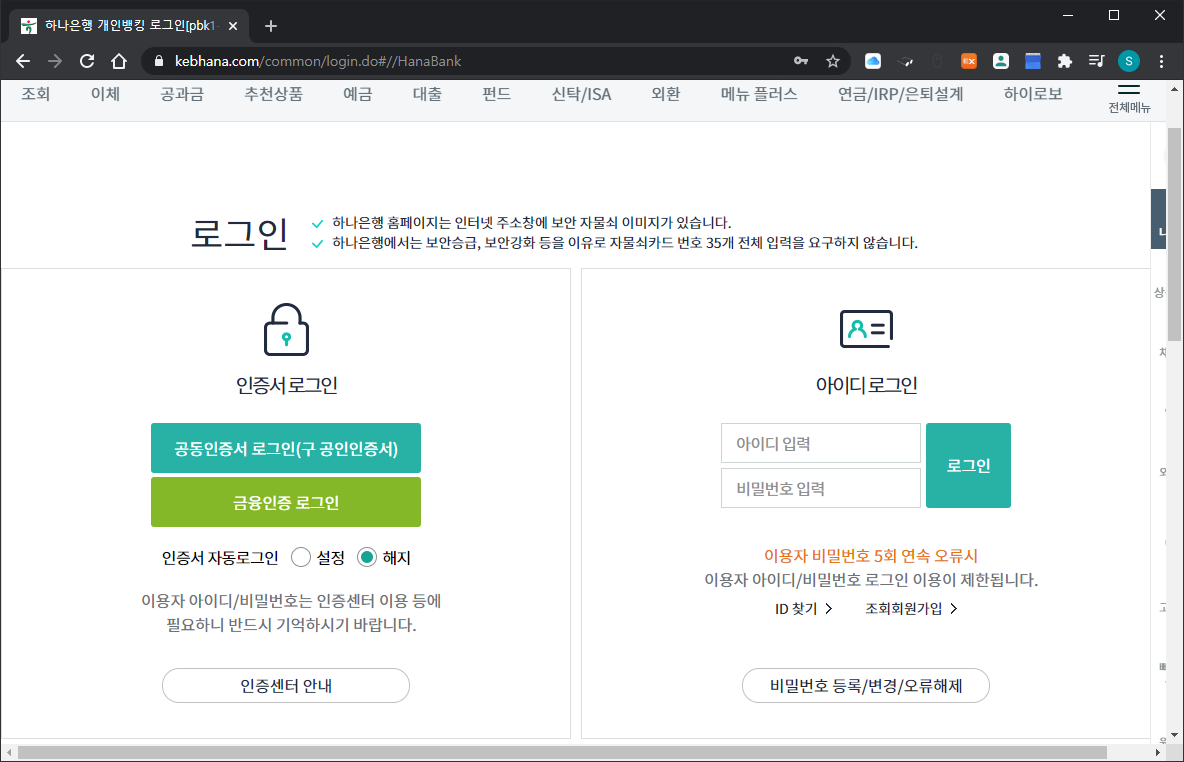
Task: Open the Extensions puzzle piece menu
Action: [x=1065, y=61]
